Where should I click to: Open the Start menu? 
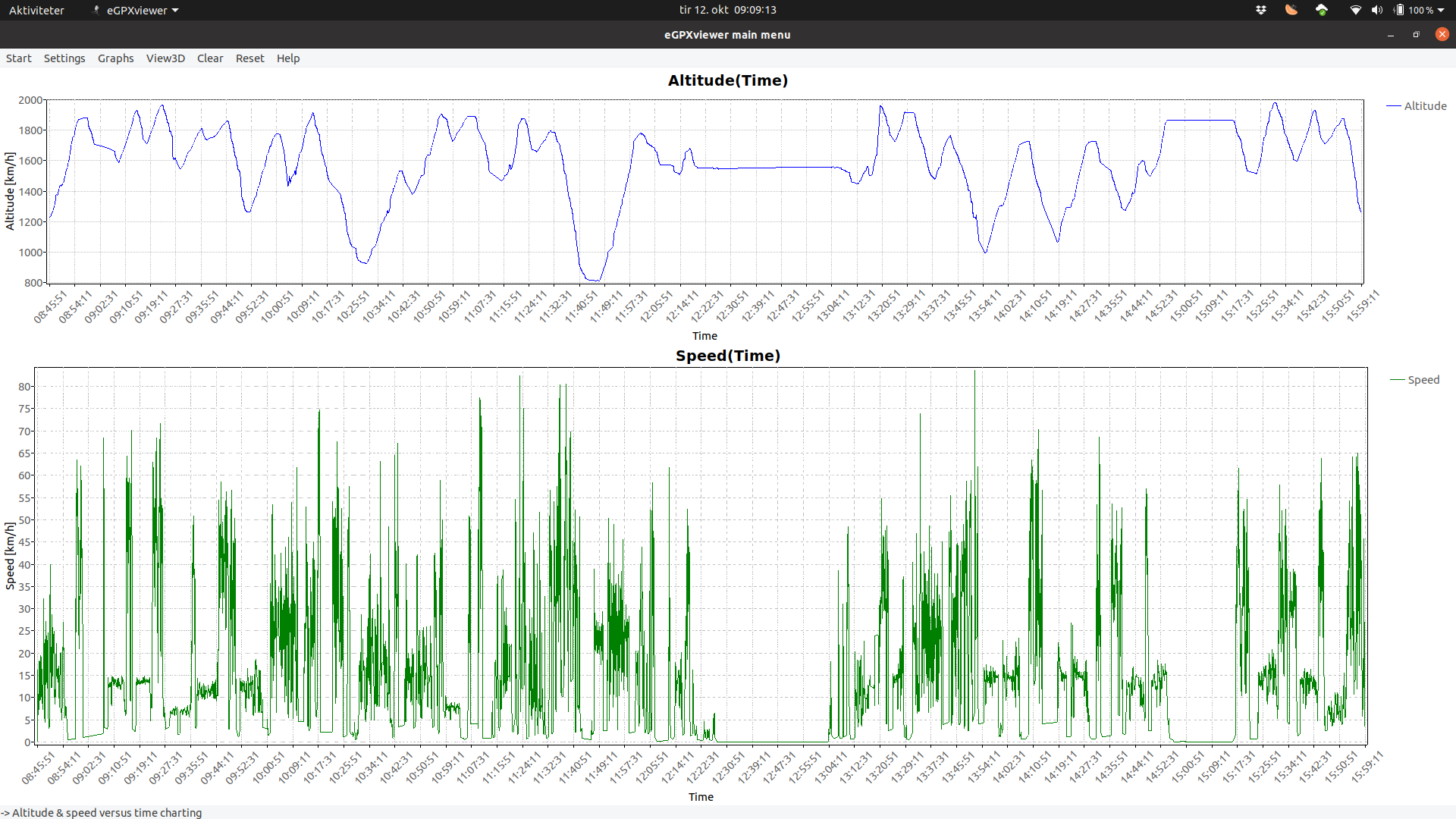(x=19, y=58)
